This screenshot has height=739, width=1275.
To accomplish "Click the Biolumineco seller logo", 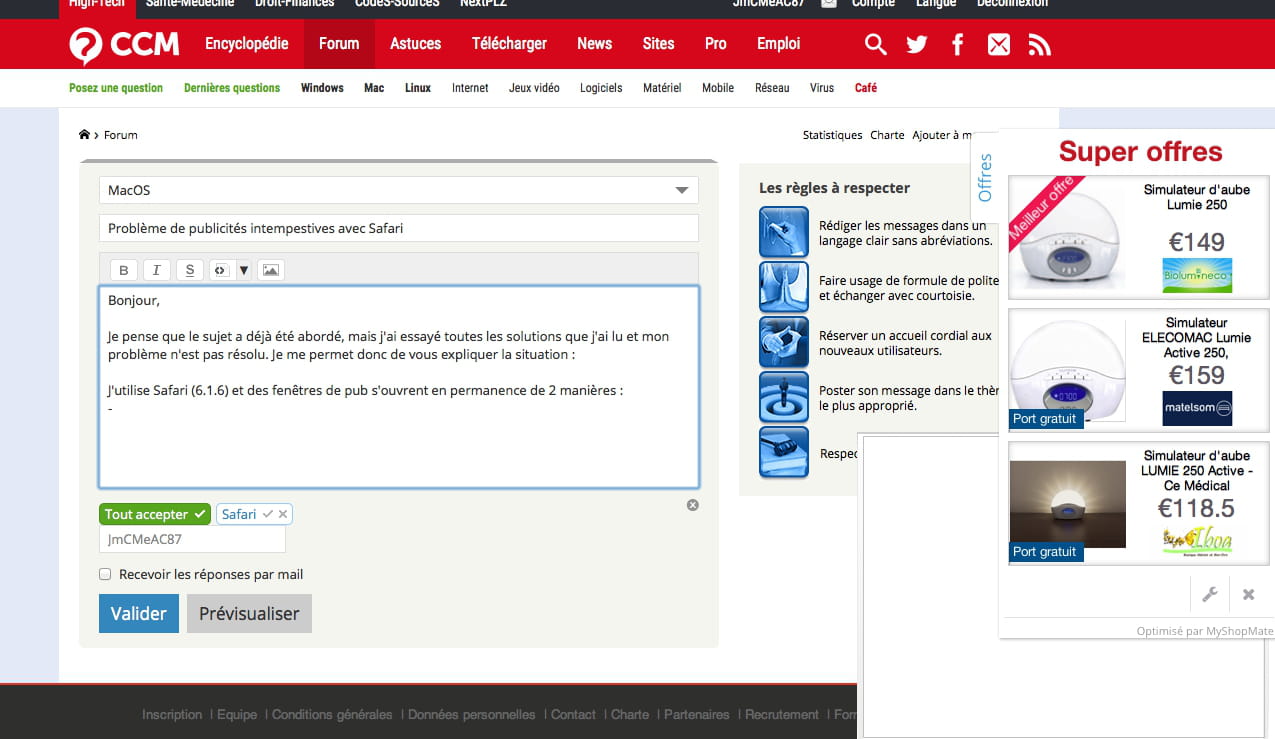I will (x=1197, y=275).
